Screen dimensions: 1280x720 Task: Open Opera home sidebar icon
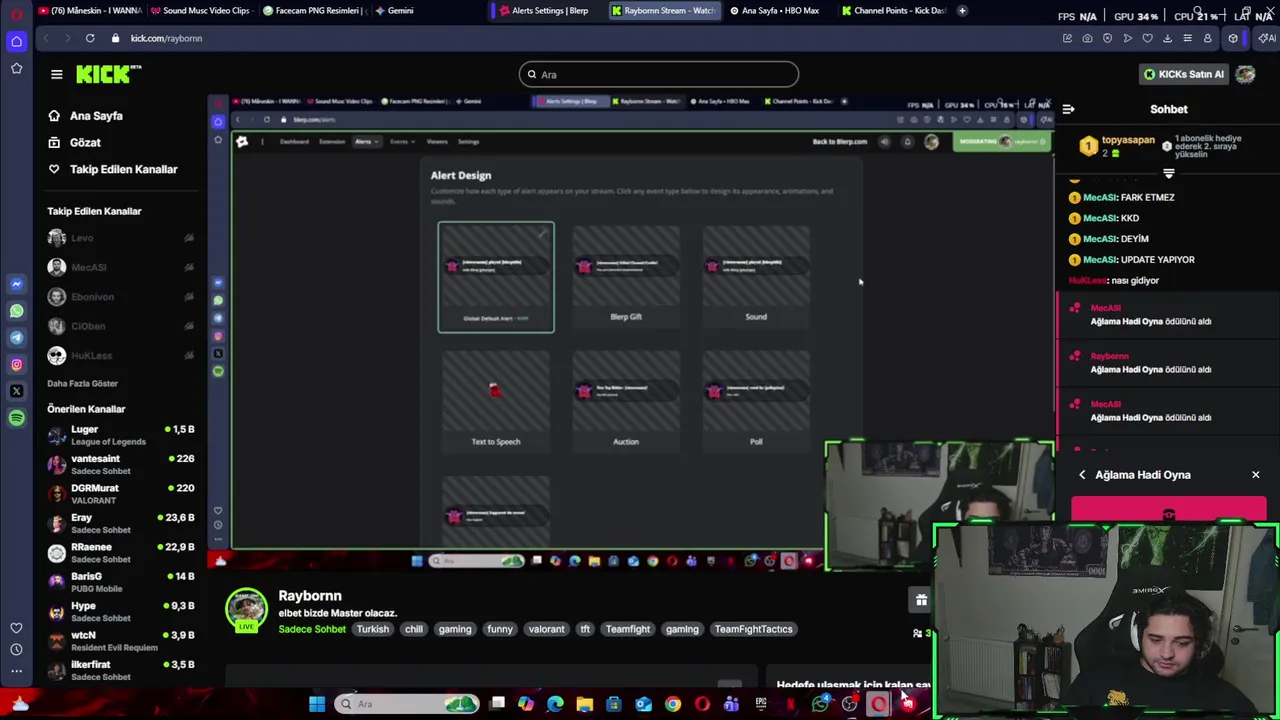16,42
